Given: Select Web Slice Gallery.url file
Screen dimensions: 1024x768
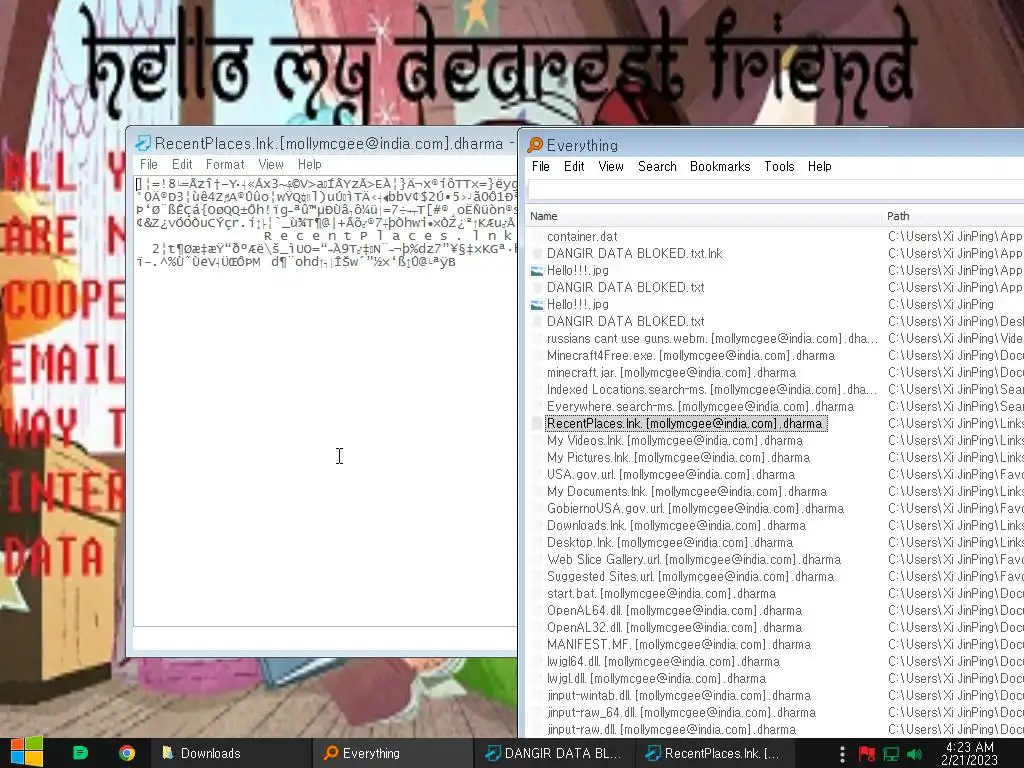Looking at the screenshot, I should (x=694, y=559).
